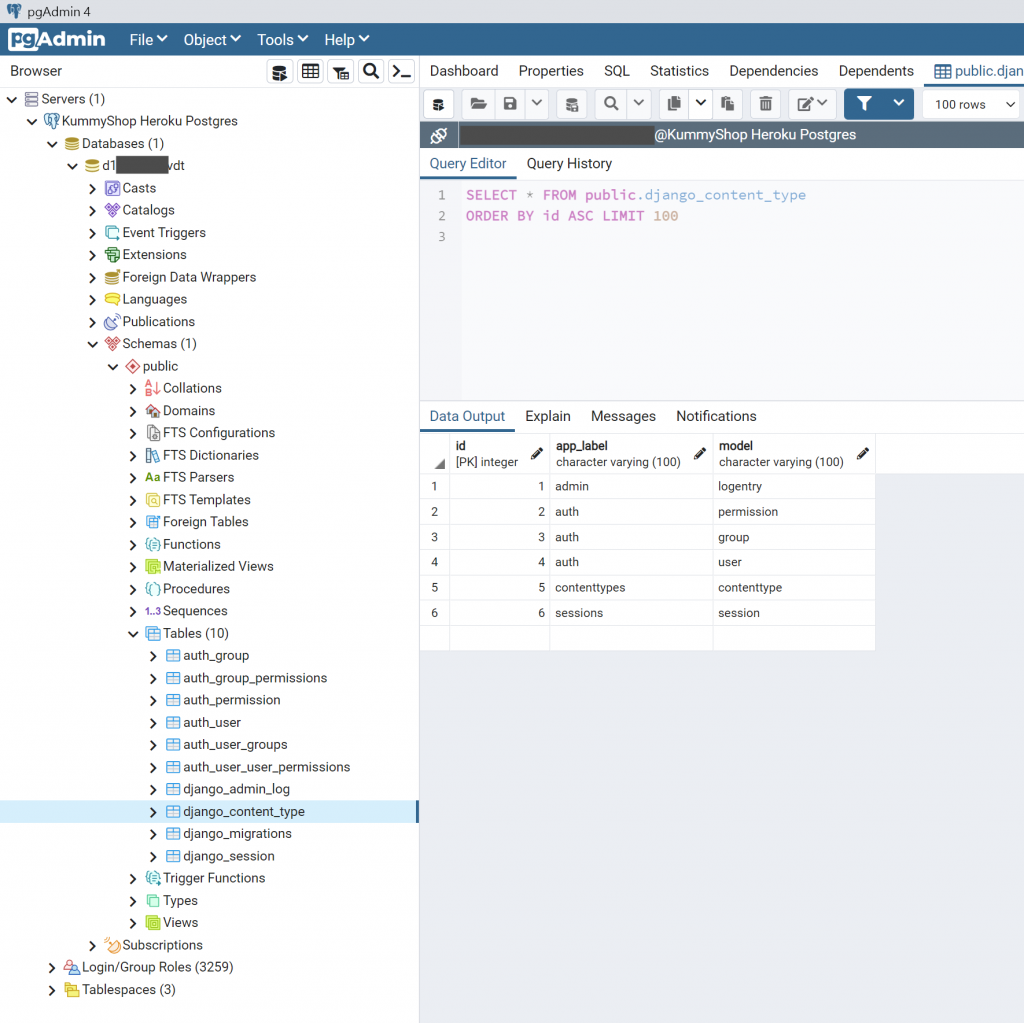Image resolution: width=1024 pixels, height=1023 pixels.
Task: Expand the auth_user table node
Action: coord(153,723)
